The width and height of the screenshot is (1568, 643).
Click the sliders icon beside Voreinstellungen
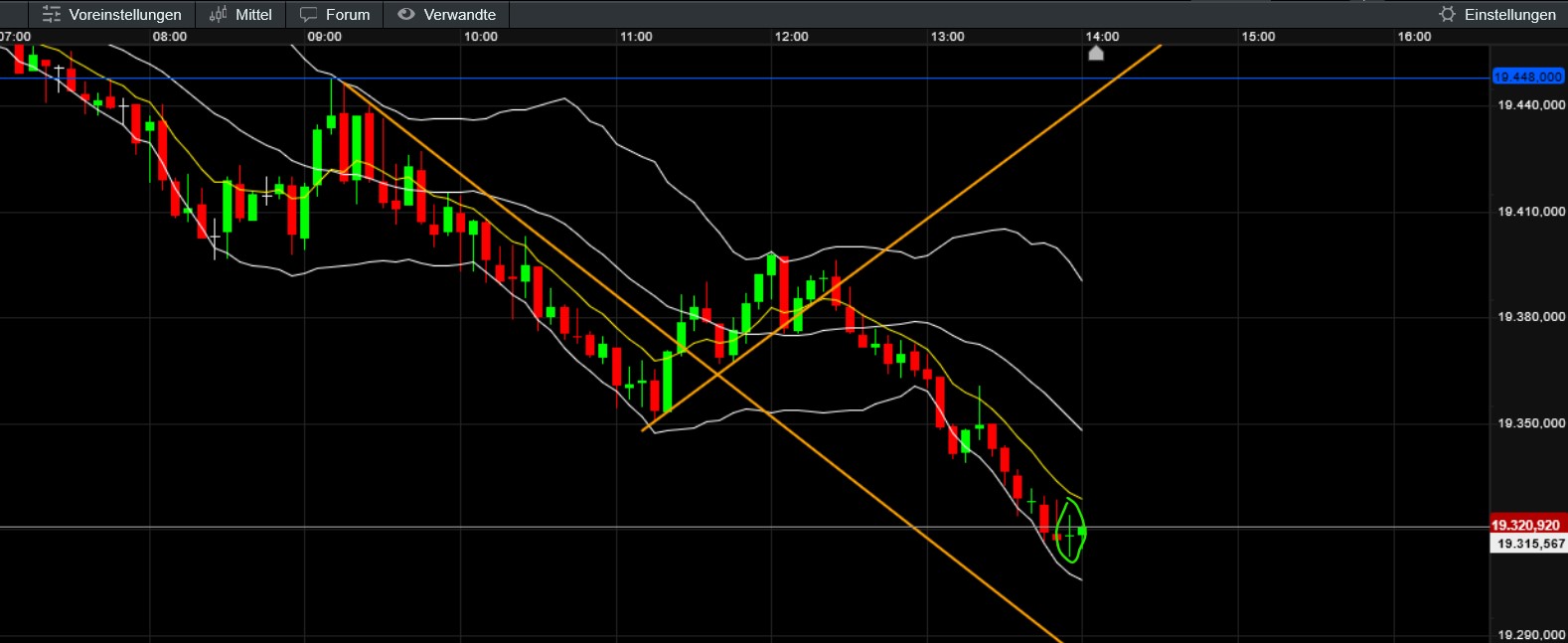(52, 14)
